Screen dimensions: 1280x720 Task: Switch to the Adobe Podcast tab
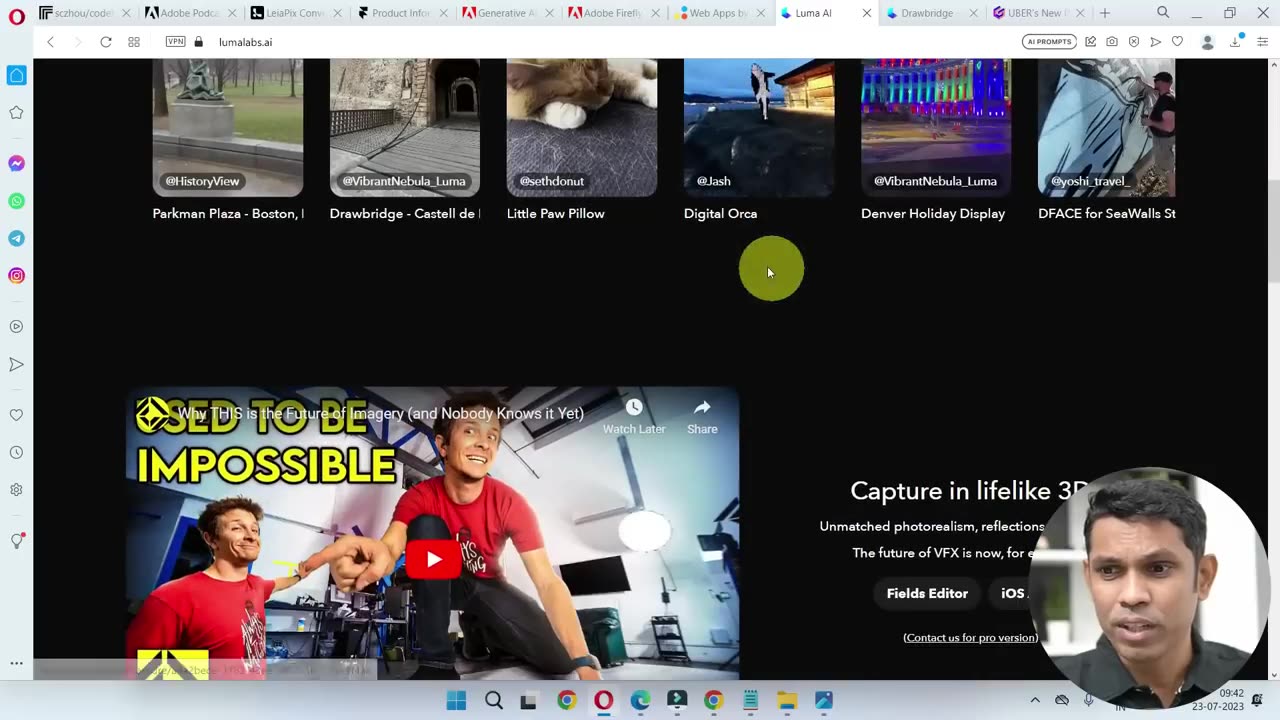pos(190,13)
